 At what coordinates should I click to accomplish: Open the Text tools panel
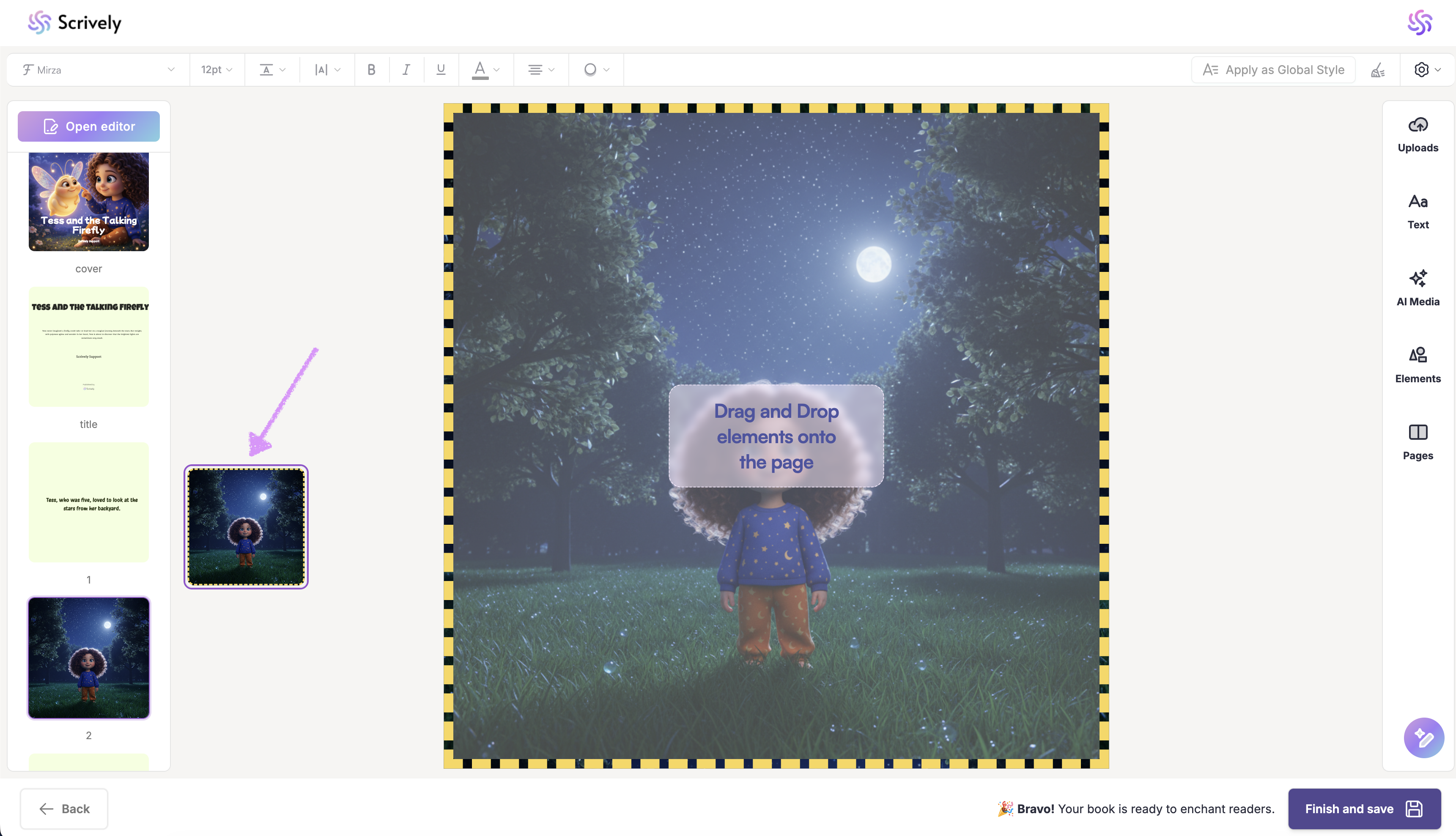tap(1418, 212)
